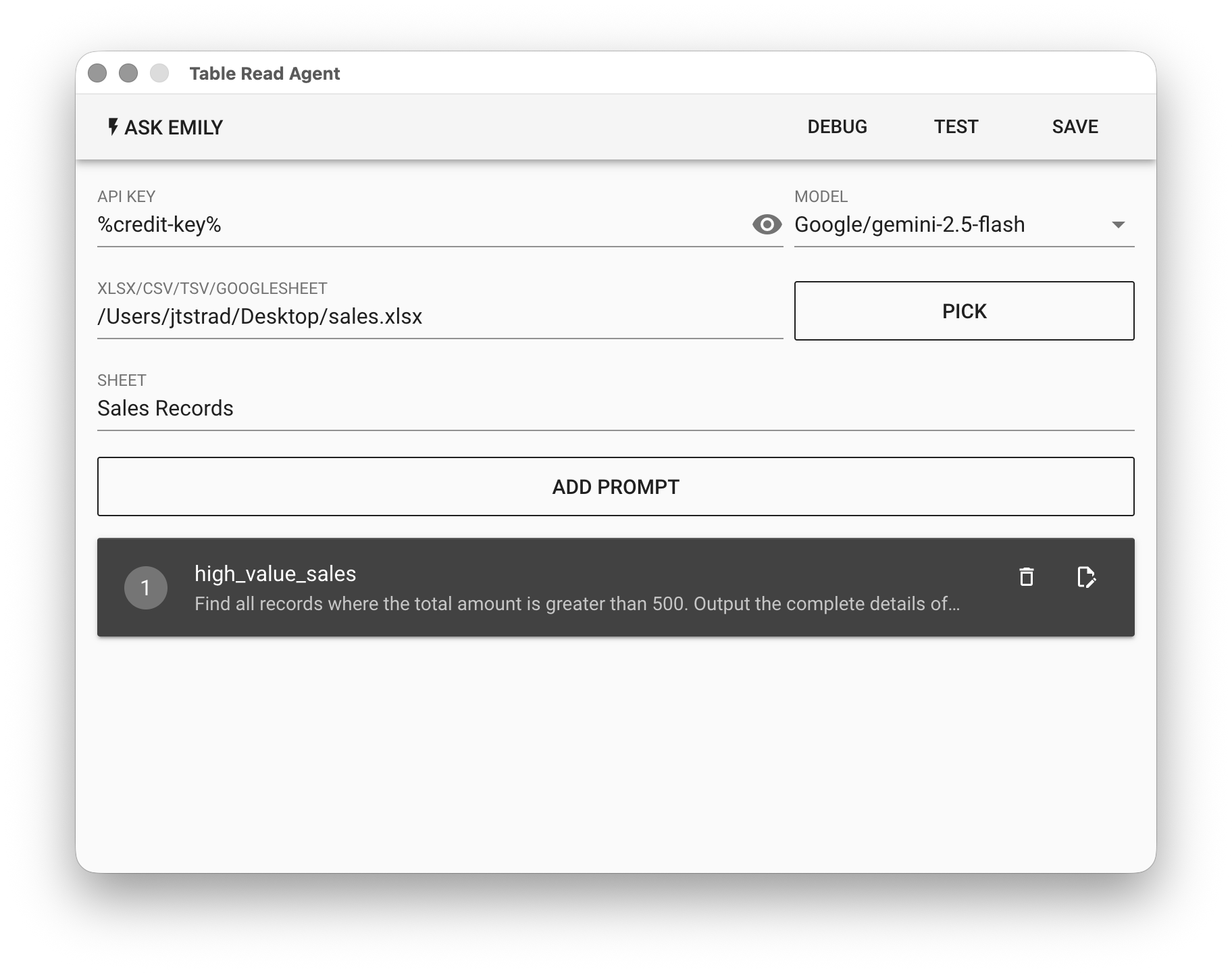Delete the high_value_sales prompt with trash icon
Viewport: 1232px width, 973px height.
pyautogui.click(x=1026, y=577)
